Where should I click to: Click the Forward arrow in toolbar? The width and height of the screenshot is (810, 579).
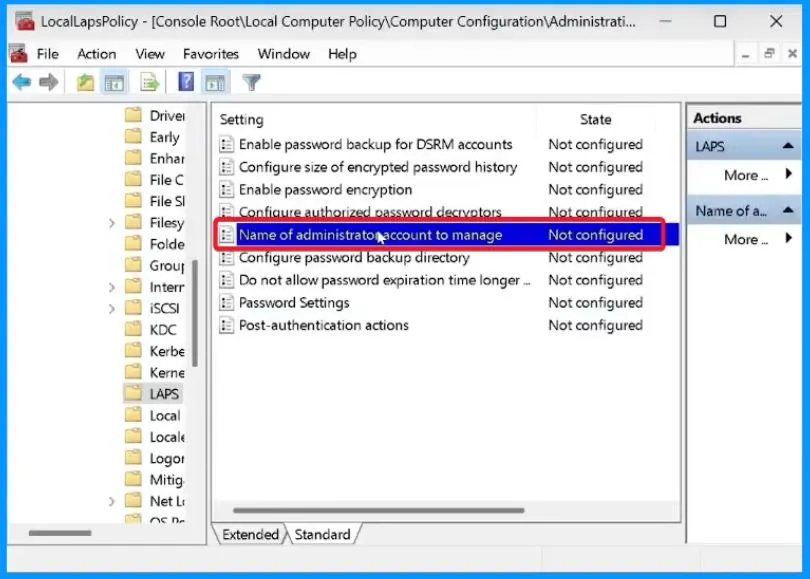[49, 82]
